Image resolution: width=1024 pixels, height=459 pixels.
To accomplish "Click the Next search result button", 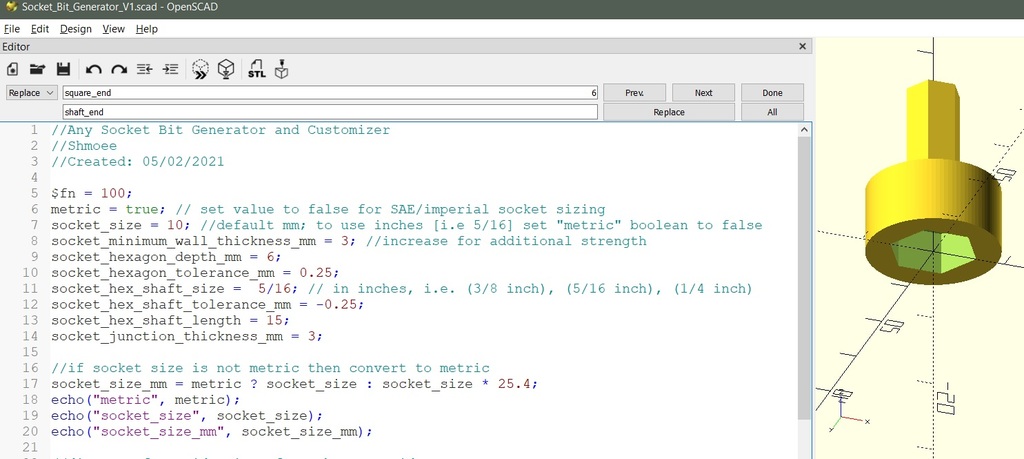I will pyautogui.click(x=703, y=93).
